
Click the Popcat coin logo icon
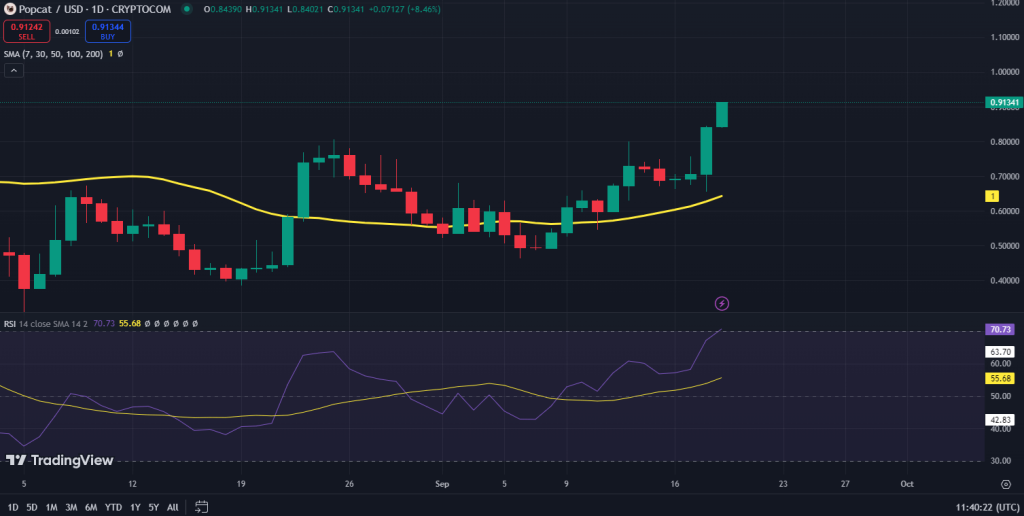tap(9, 9)
